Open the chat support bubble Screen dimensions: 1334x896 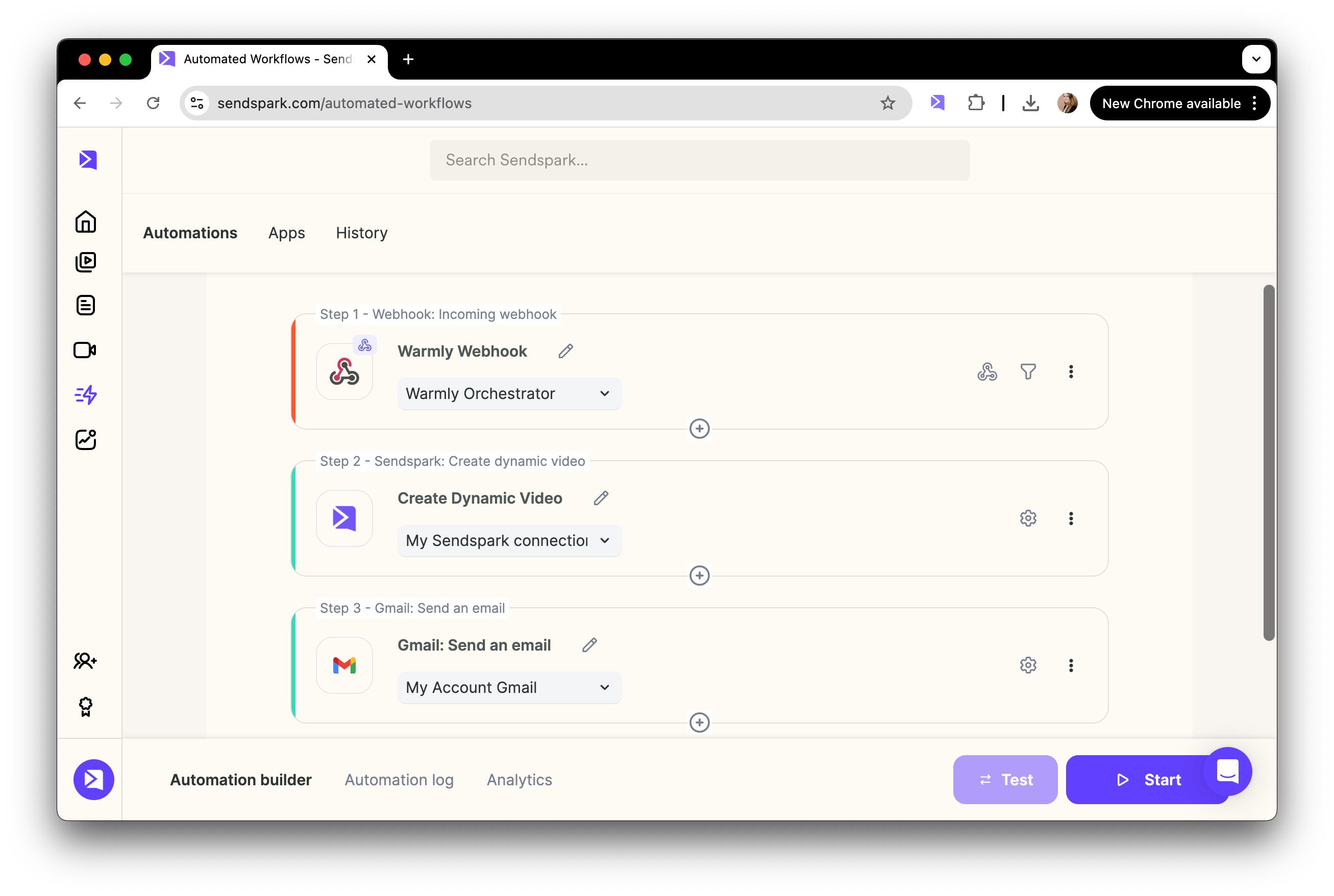pyautogui.click(x=1227, y=771)
